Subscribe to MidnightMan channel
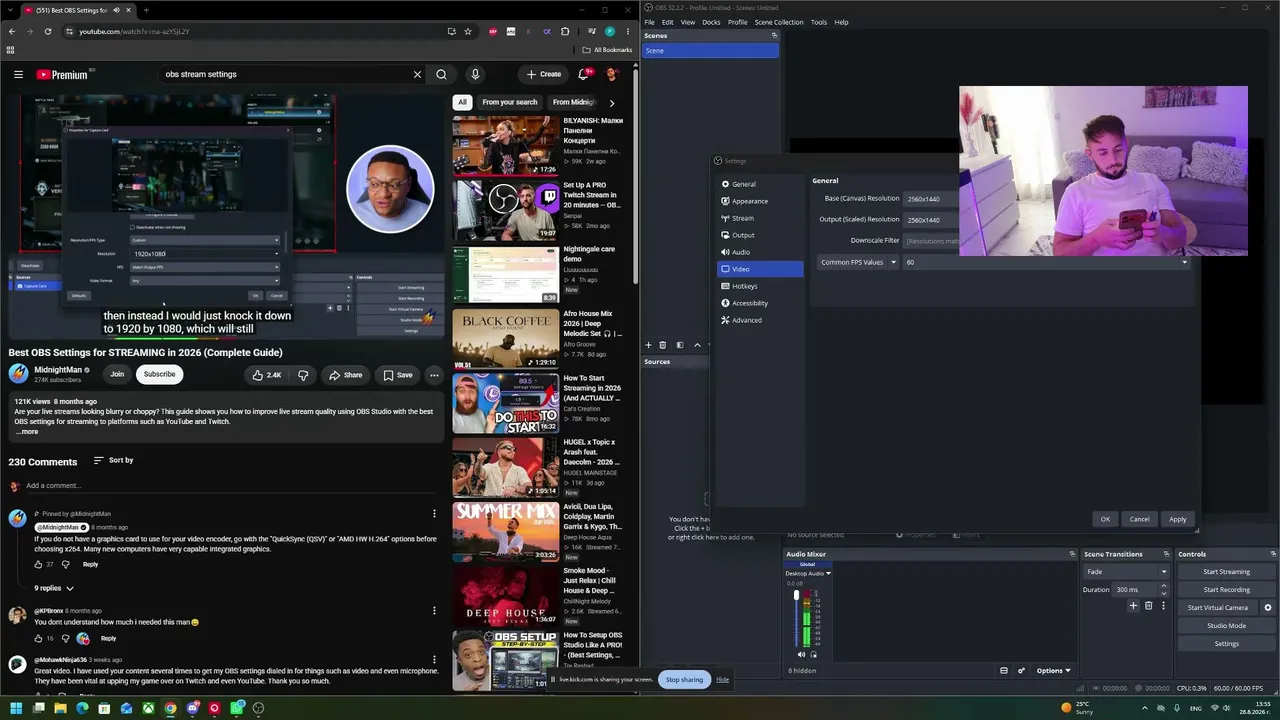The height and width of the screenshot is (720, 1280). [x=159, y=375]
